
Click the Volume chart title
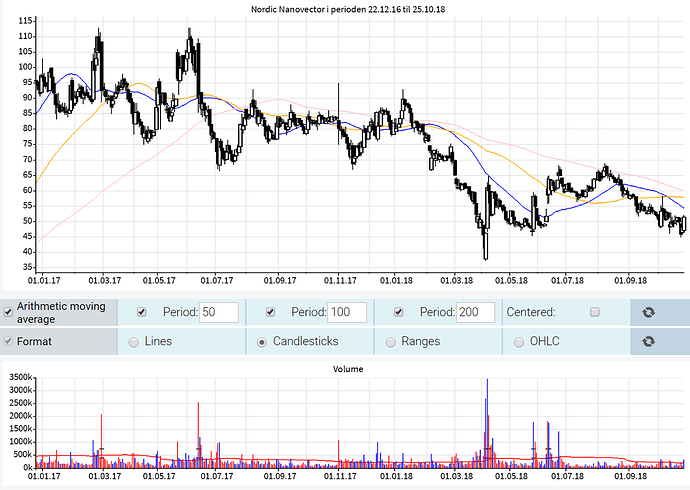tap(348, 369)
